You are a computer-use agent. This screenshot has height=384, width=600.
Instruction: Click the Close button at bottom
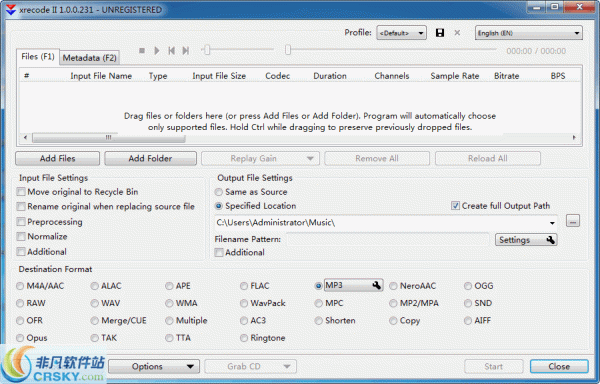559,366
